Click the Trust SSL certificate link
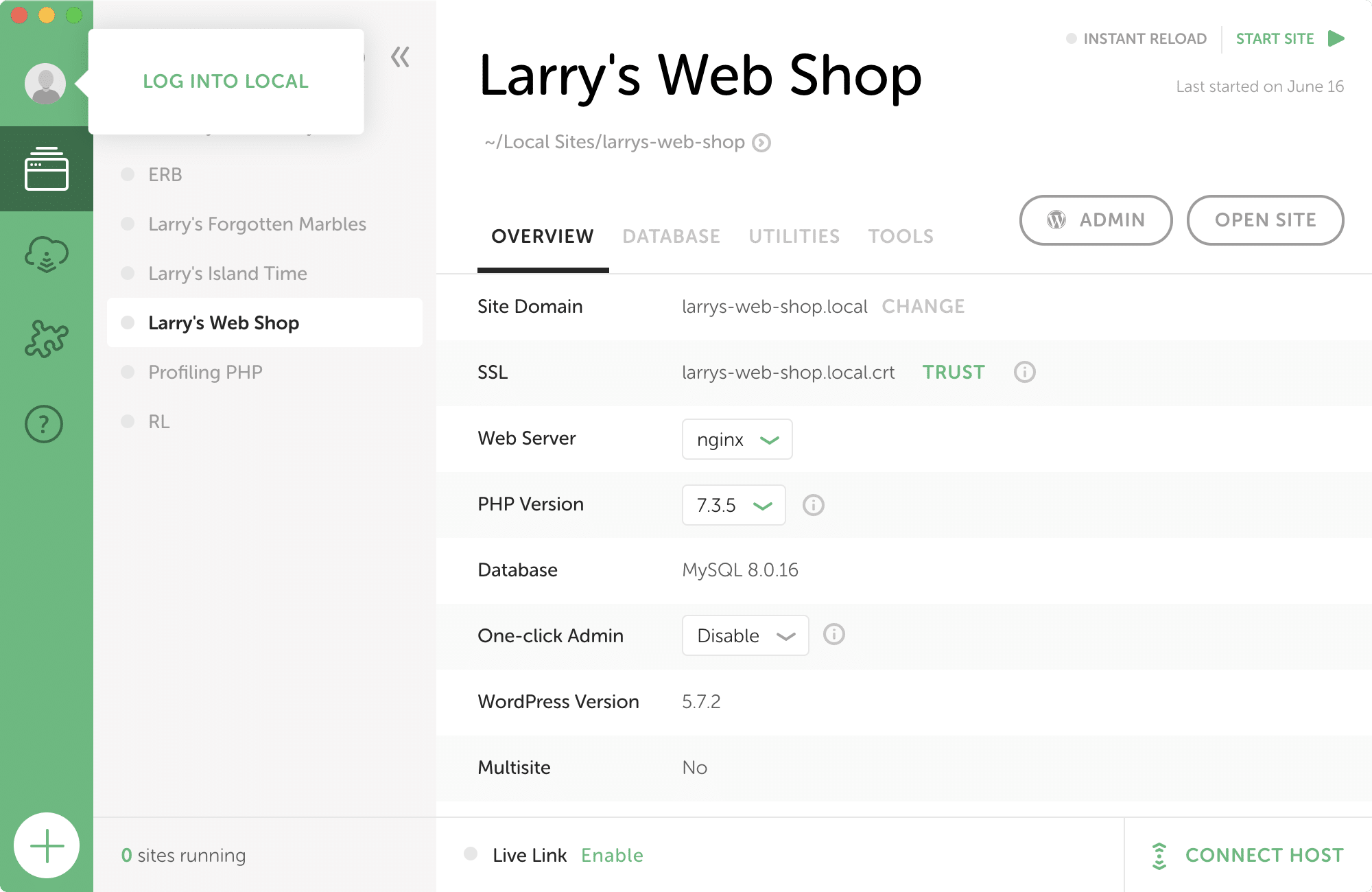Screen dimensions: 1372x892 pyautogui.click(x=953, y=372)
